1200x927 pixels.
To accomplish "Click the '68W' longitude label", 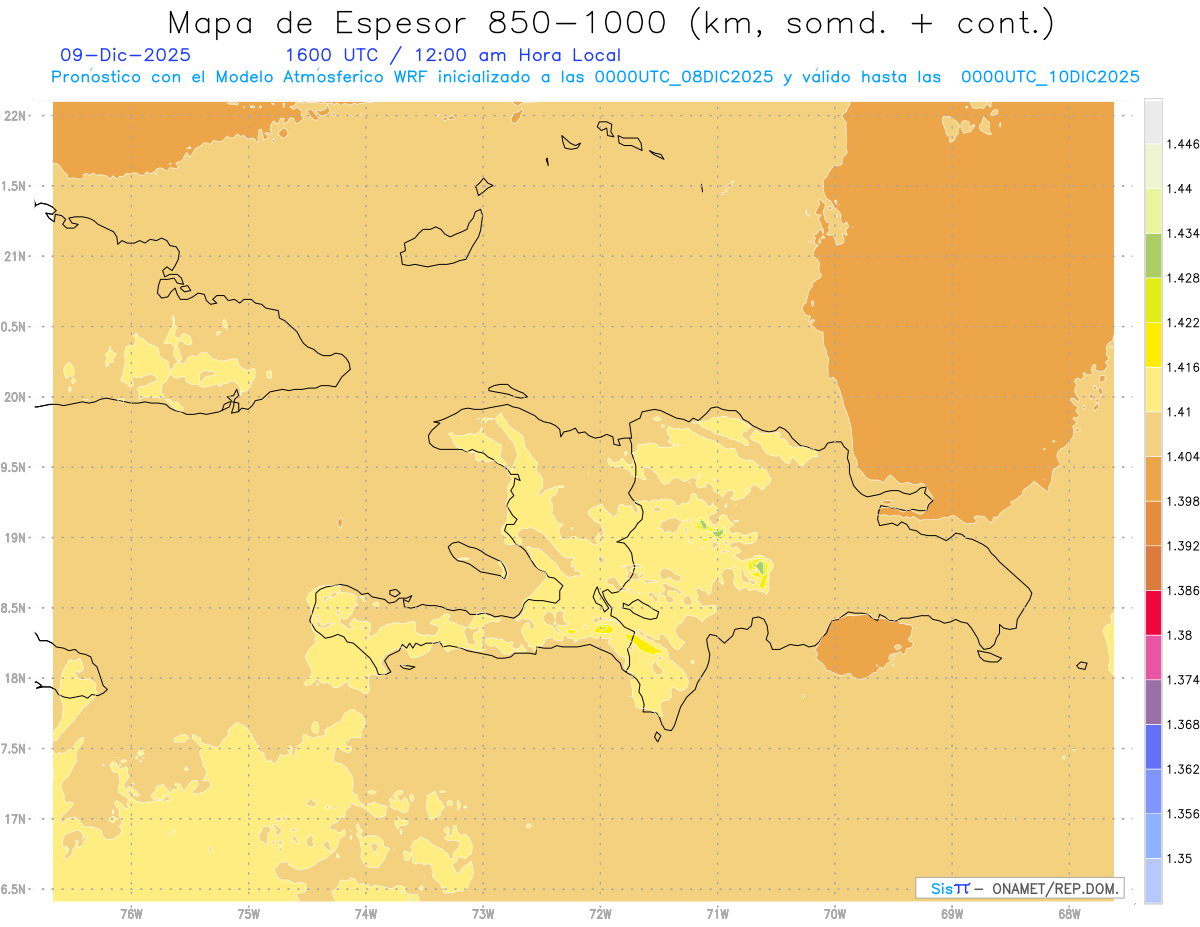I will point(1069,913).
